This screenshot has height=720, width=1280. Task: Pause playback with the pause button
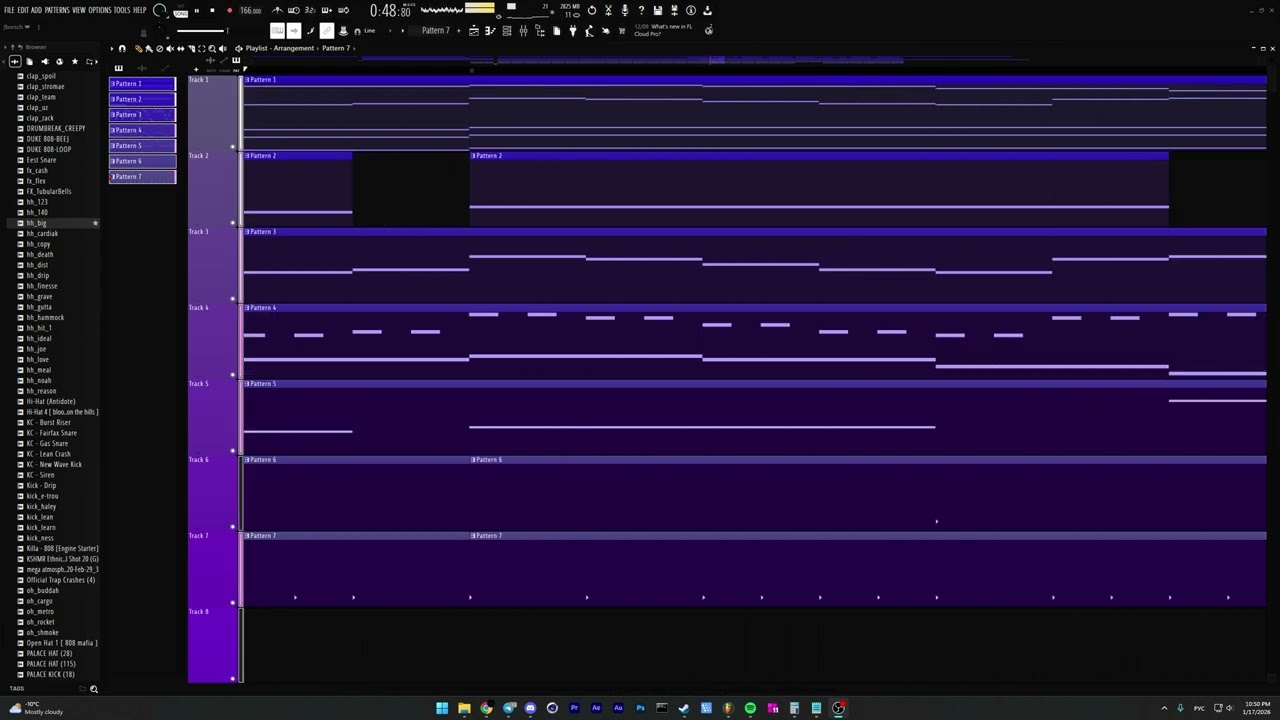coord(196,10)
